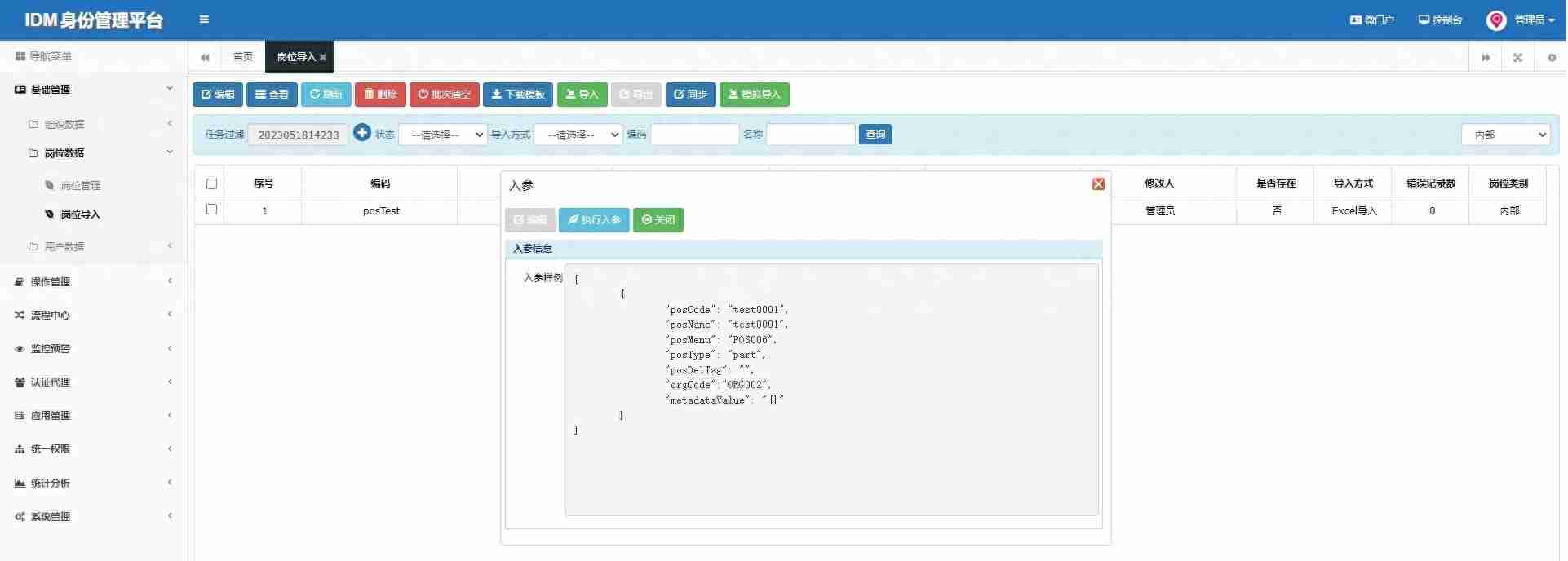The width and height of the screenshot is (1568, 561).
Task: Close the 岗位导入 tab via its x
Action: (x=323, y=57)
